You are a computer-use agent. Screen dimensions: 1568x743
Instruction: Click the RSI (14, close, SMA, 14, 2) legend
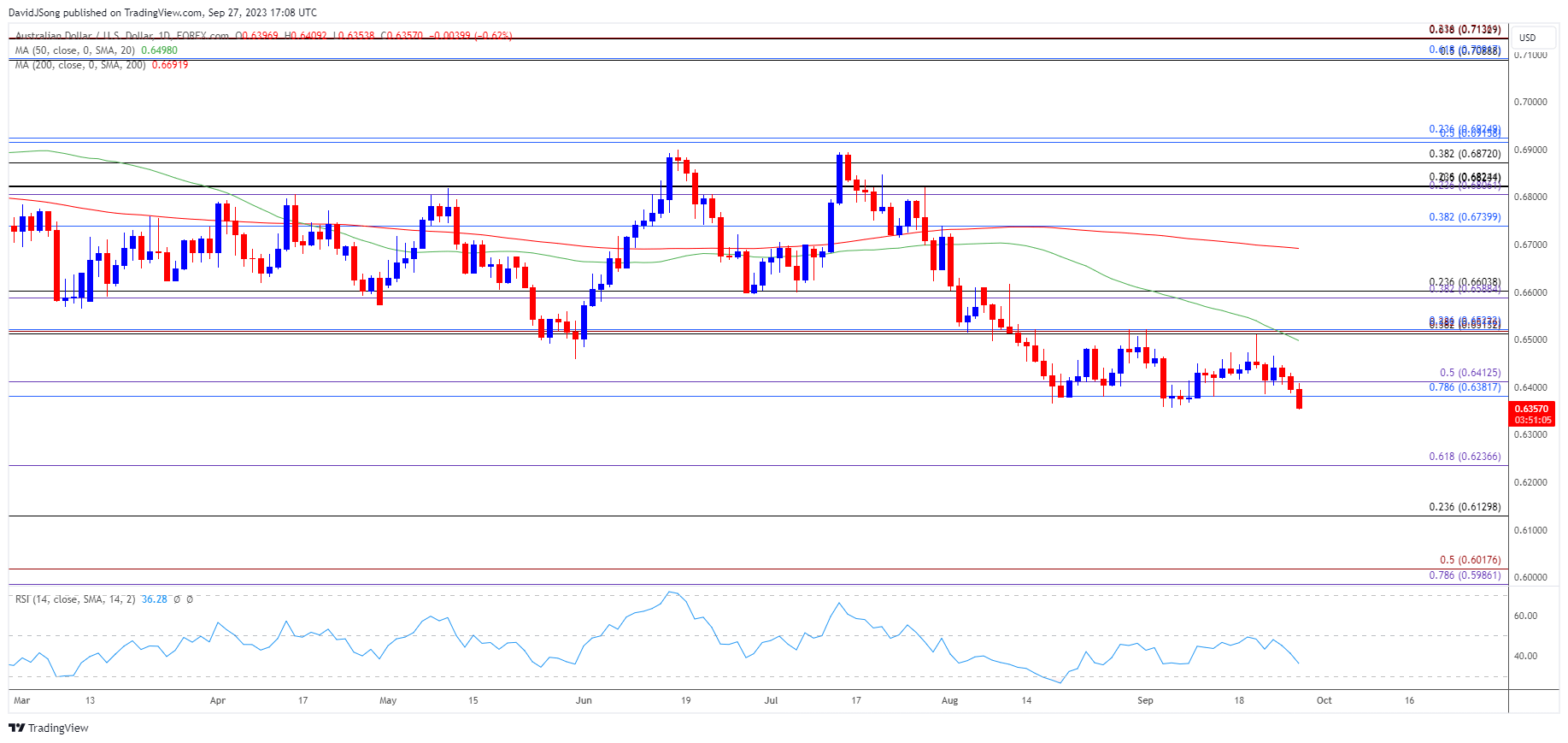(75, 599)
